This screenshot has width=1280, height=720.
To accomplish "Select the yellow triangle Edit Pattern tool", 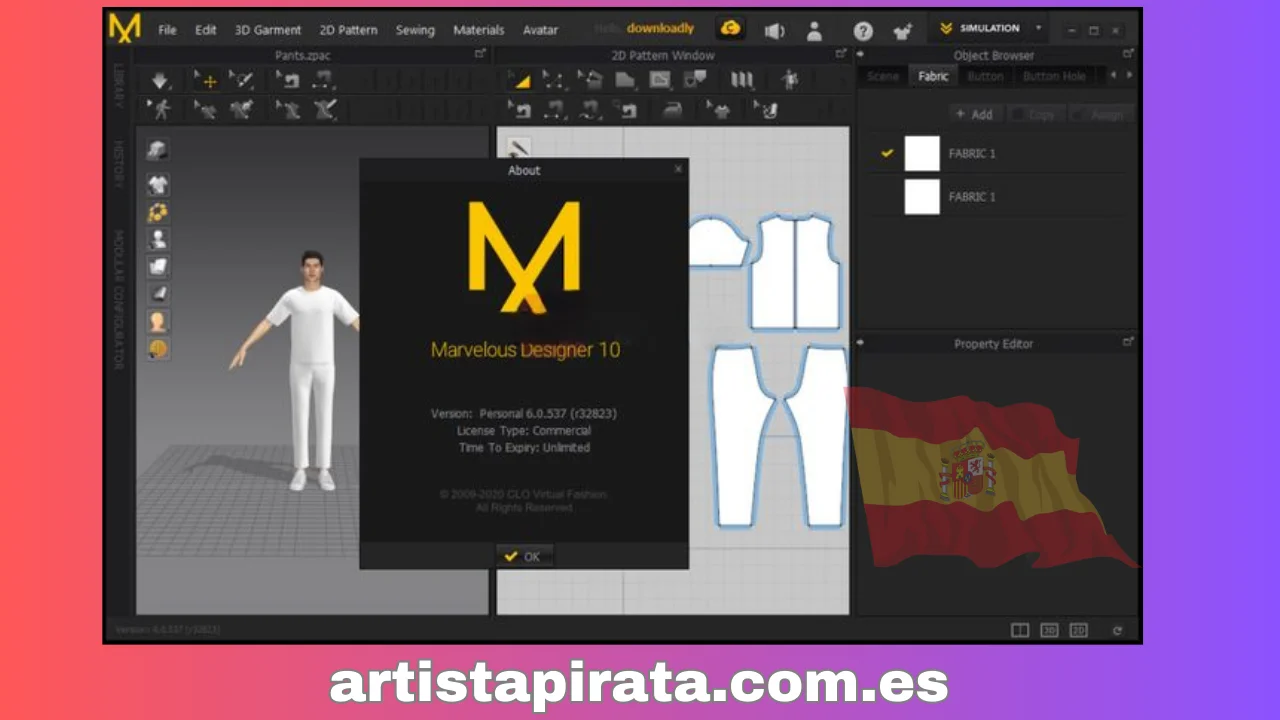I will coord(521,80).
